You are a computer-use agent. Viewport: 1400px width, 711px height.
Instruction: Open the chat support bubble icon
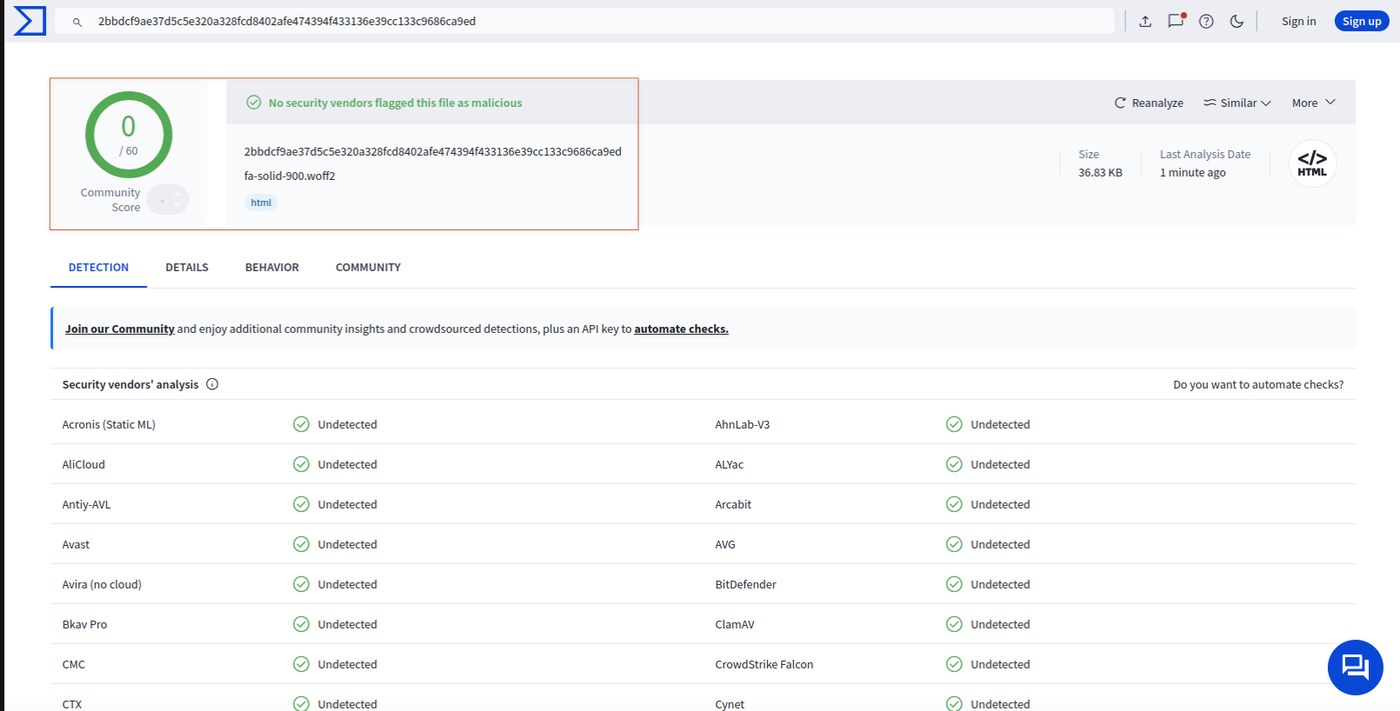point(1355,667)
